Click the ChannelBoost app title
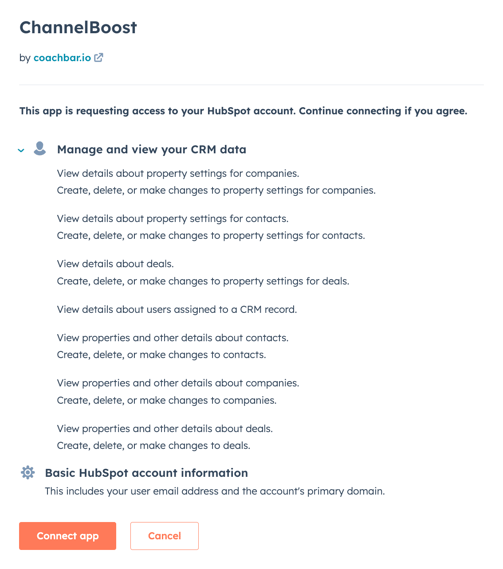The height and width of the screenshot is (569, 503). point(78,27)
